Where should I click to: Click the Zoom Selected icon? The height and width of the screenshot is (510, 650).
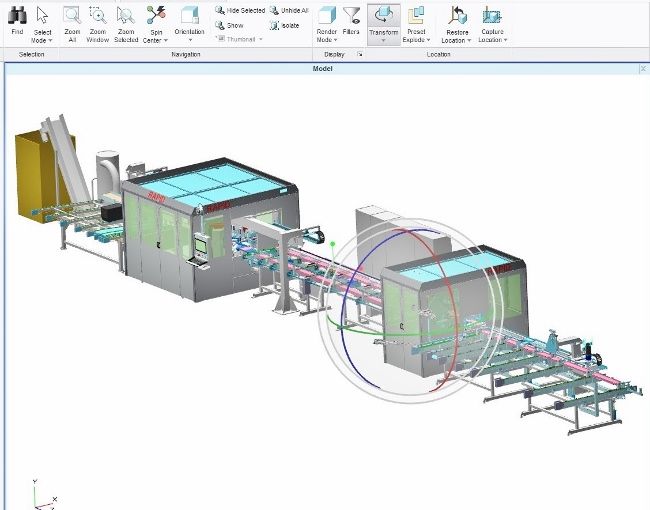(x=126, y=16)
